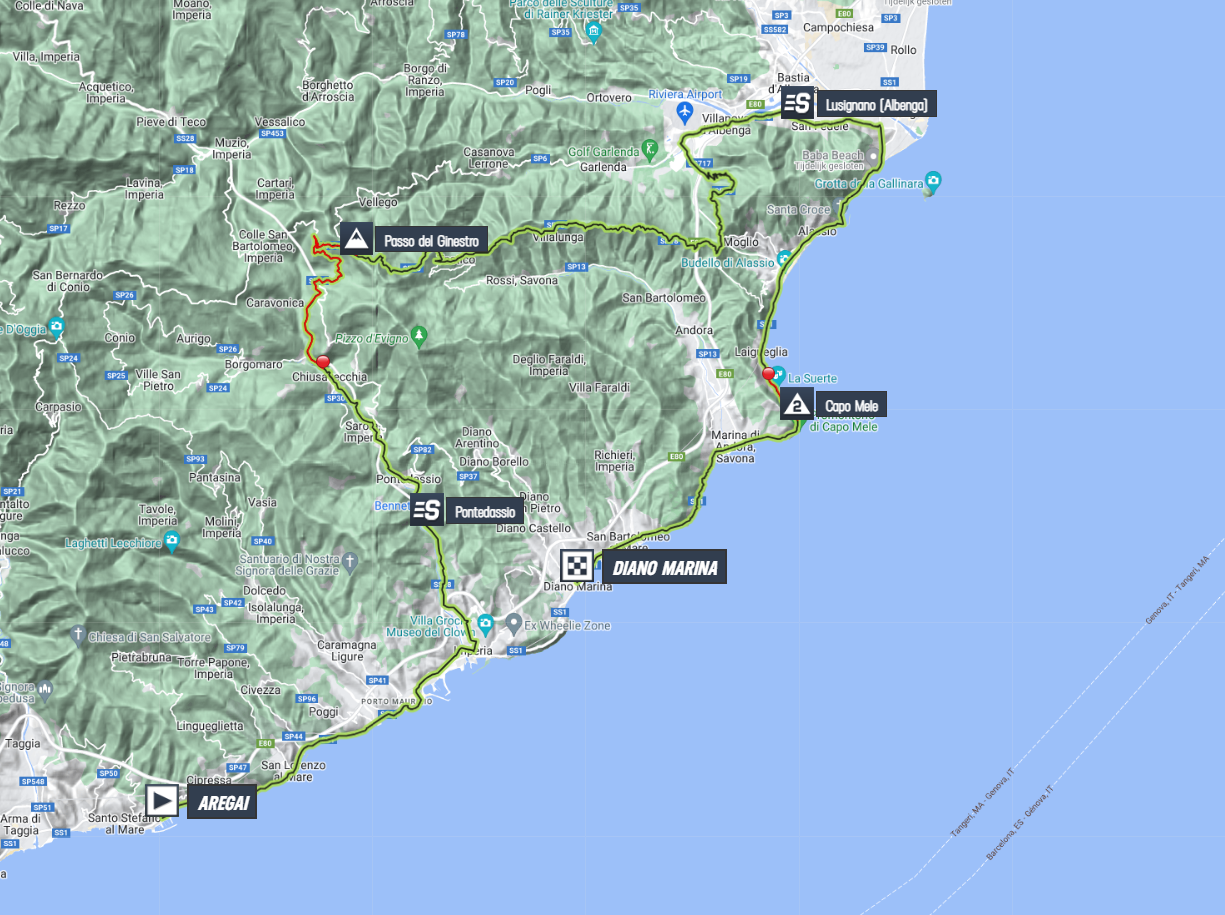Image resolution: width=1225 pixels, height=915 pixels.
Task: Select the Pontedassio sprint icon
Action: pyautogui.click(x=426, y=509)
